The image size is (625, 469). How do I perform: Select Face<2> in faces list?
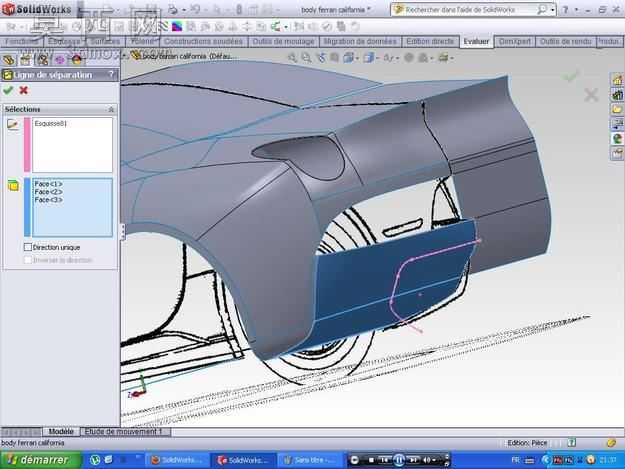(x=48, y=192)
